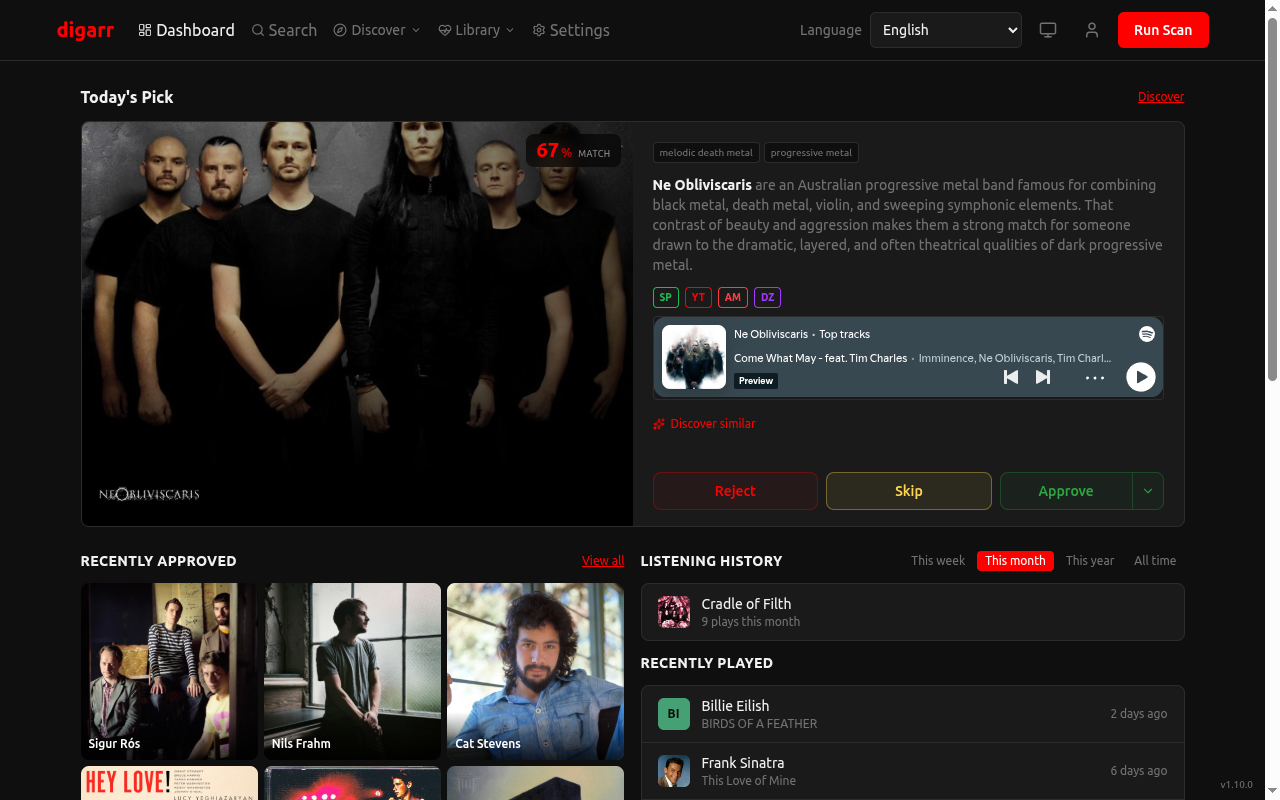Toggle the display theme monitor icon
The width and height of the screenshot is (1280, 800).
click(x=1048, y=30)
